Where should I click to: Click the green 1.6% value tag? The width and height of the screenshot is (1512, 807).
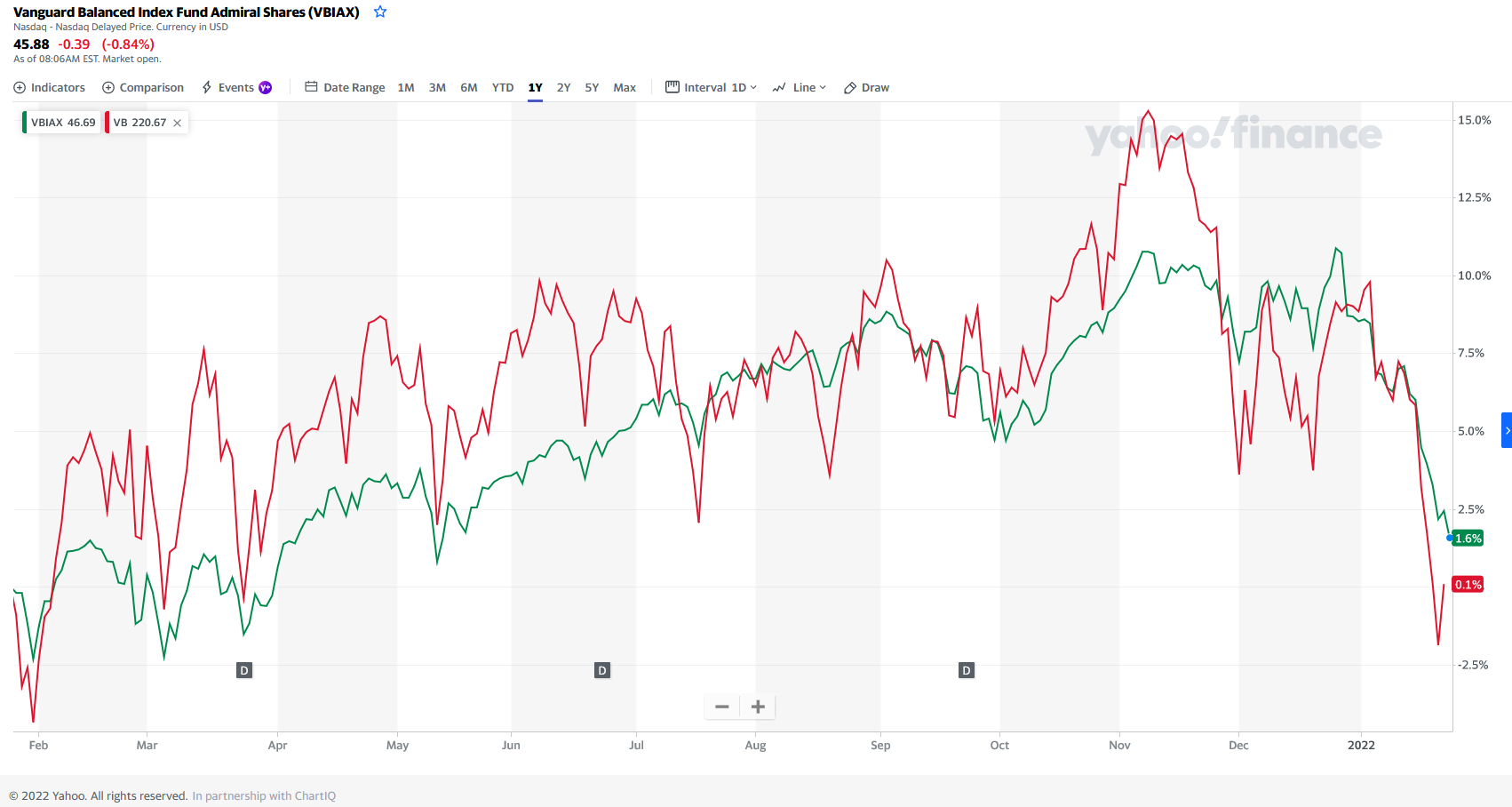[x=1468, y=539]
